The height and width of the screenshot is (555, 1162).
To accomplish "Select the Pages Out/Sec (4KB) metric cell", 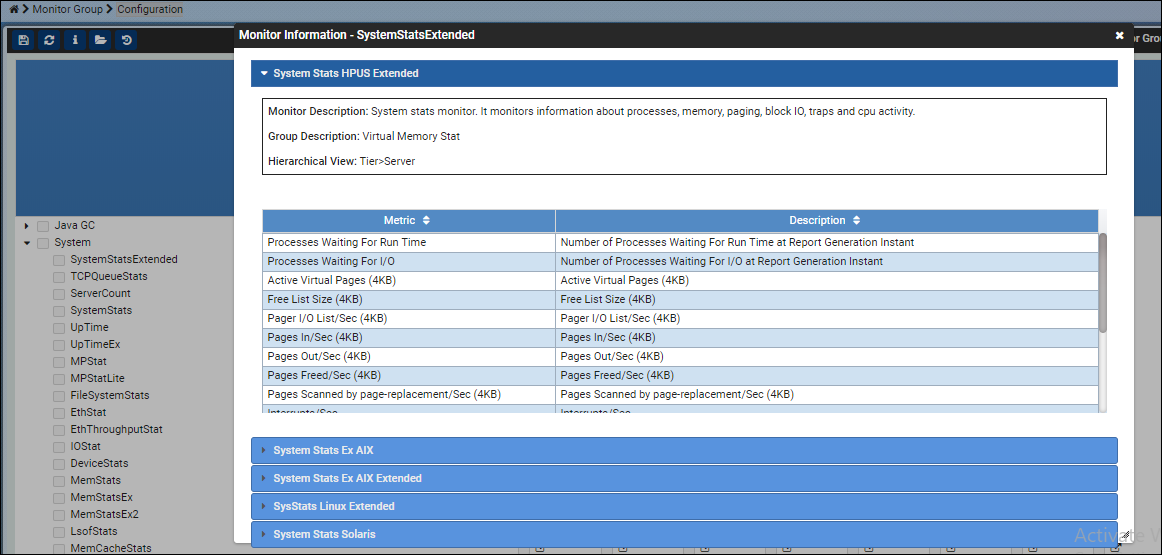I will pos(409,356).
